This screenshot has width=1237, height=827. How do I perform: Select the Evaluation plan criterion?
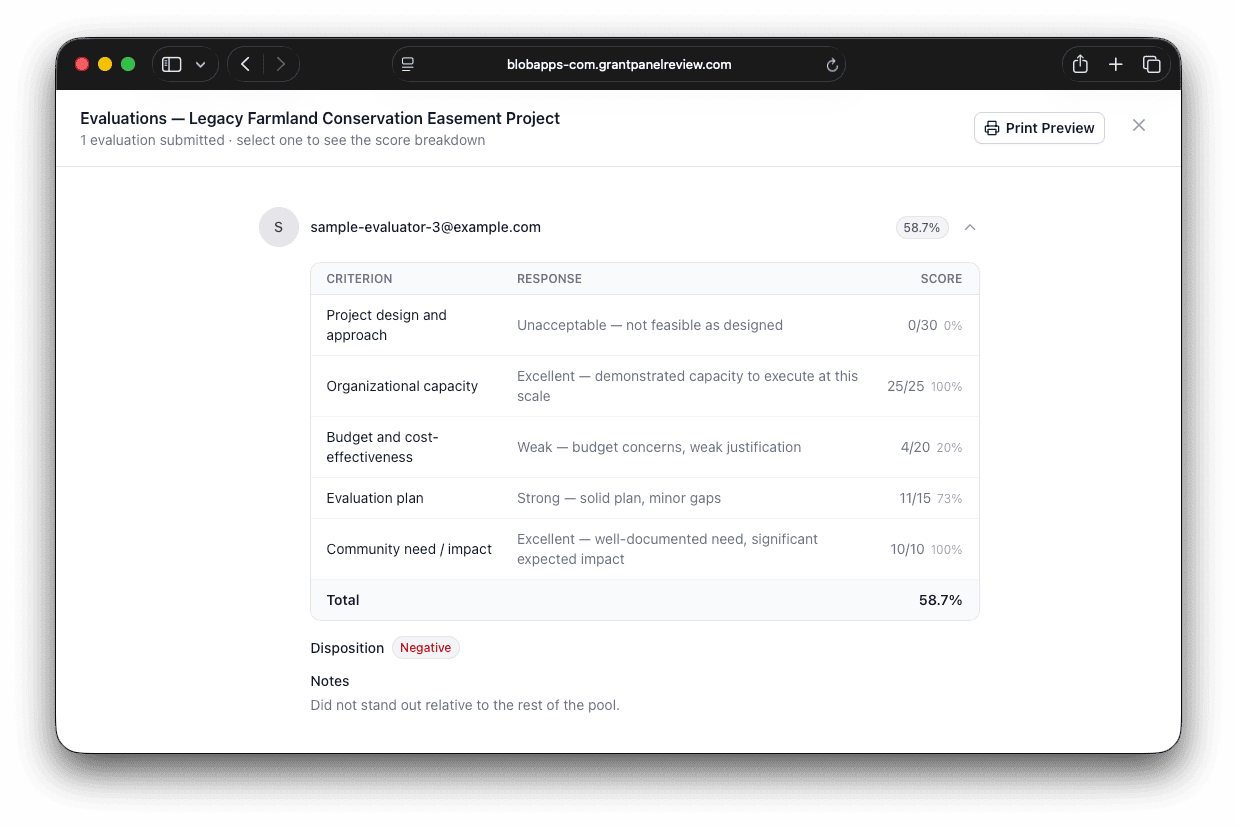[x=375, y=498]
